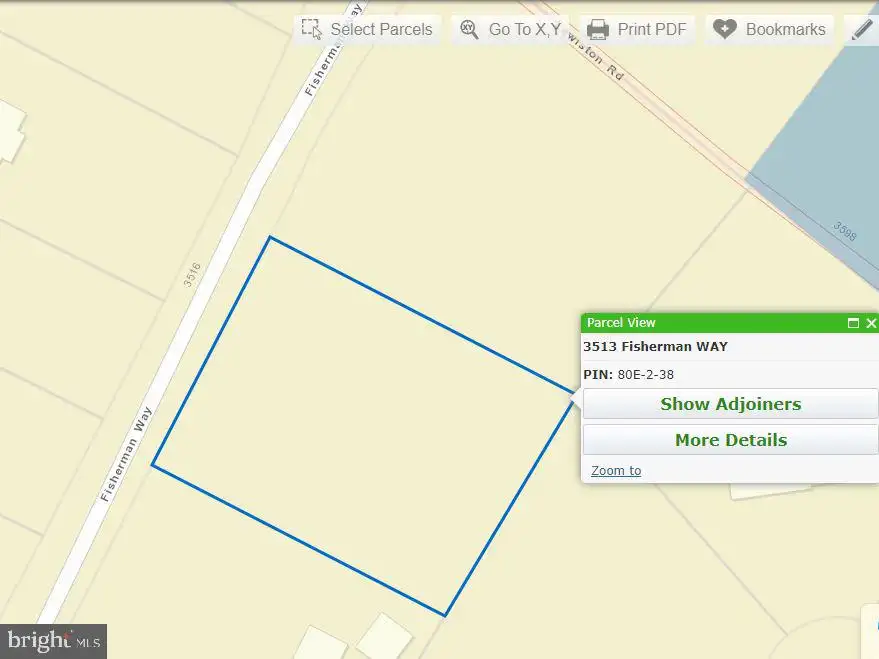Click the 3513 Fisherman WAY address text

click(655, 346)
